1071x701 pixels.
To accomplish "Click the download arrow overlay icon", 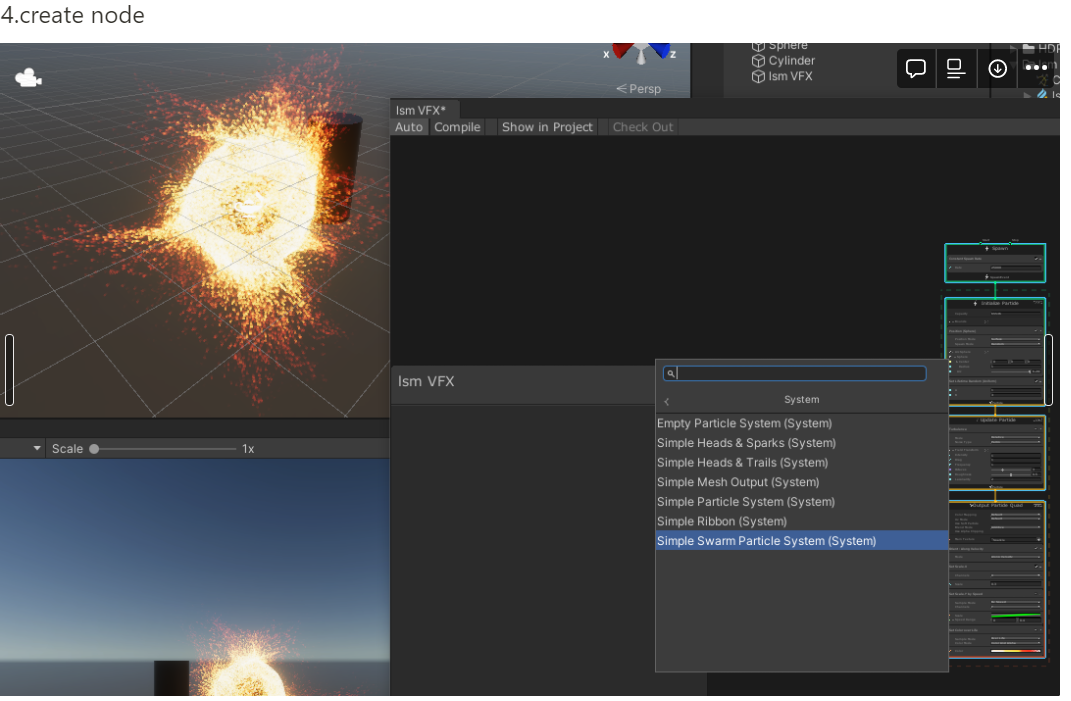I will coord(997,68).
